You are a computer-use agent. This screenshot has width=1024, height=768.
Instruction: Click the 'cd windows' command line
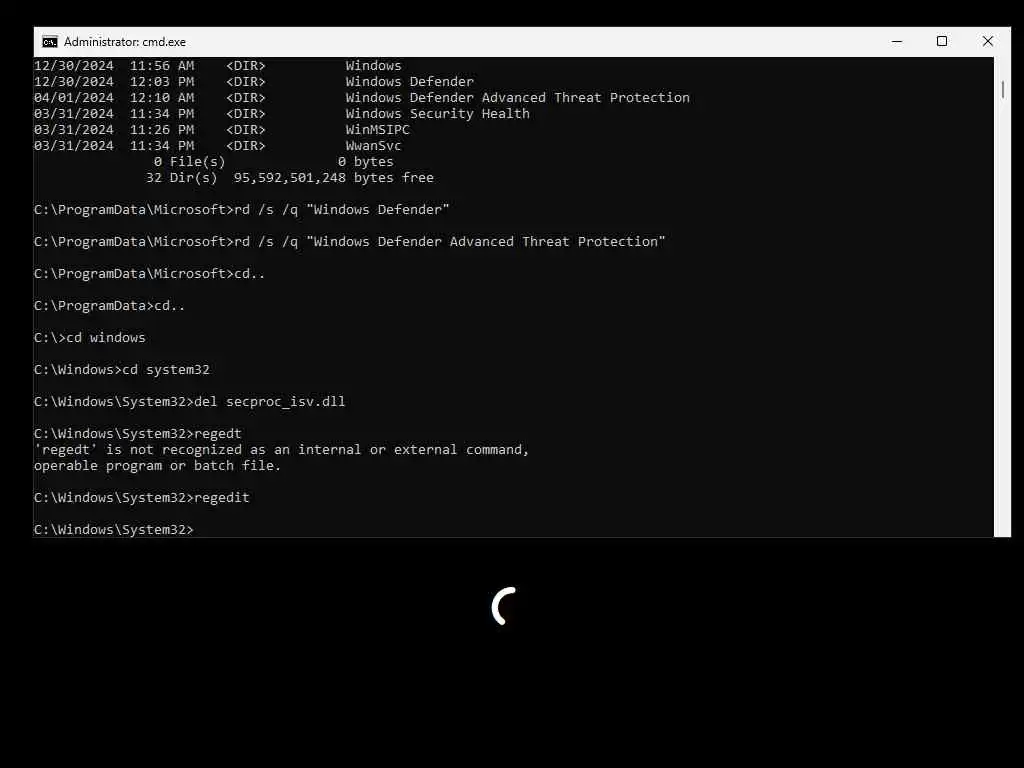[90, 338]
